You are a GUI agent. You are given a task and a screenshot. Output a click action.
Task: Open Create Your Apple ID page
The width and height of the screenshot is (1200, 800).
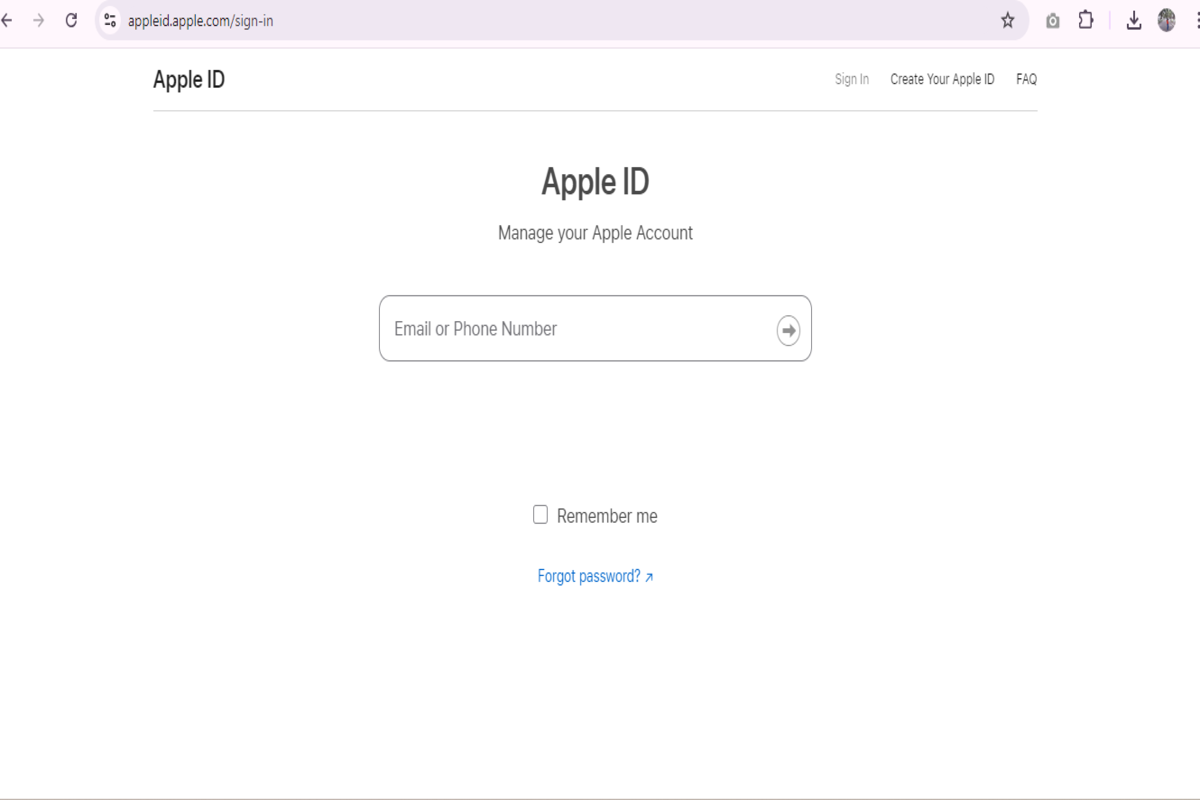tap(942, 79)
